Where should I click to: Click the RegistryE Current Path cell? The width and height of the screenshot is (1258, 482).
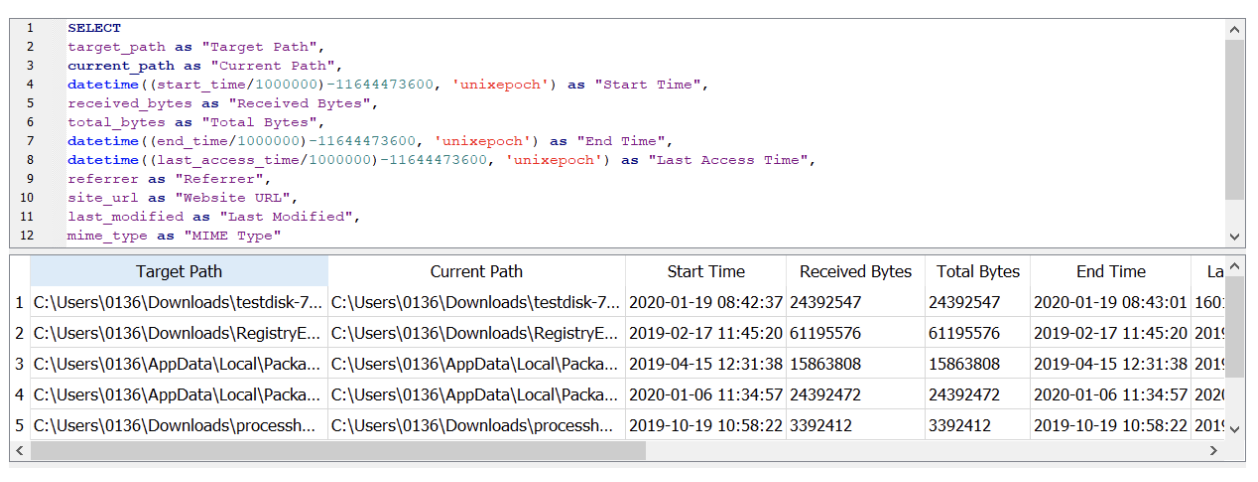[477, 333]
